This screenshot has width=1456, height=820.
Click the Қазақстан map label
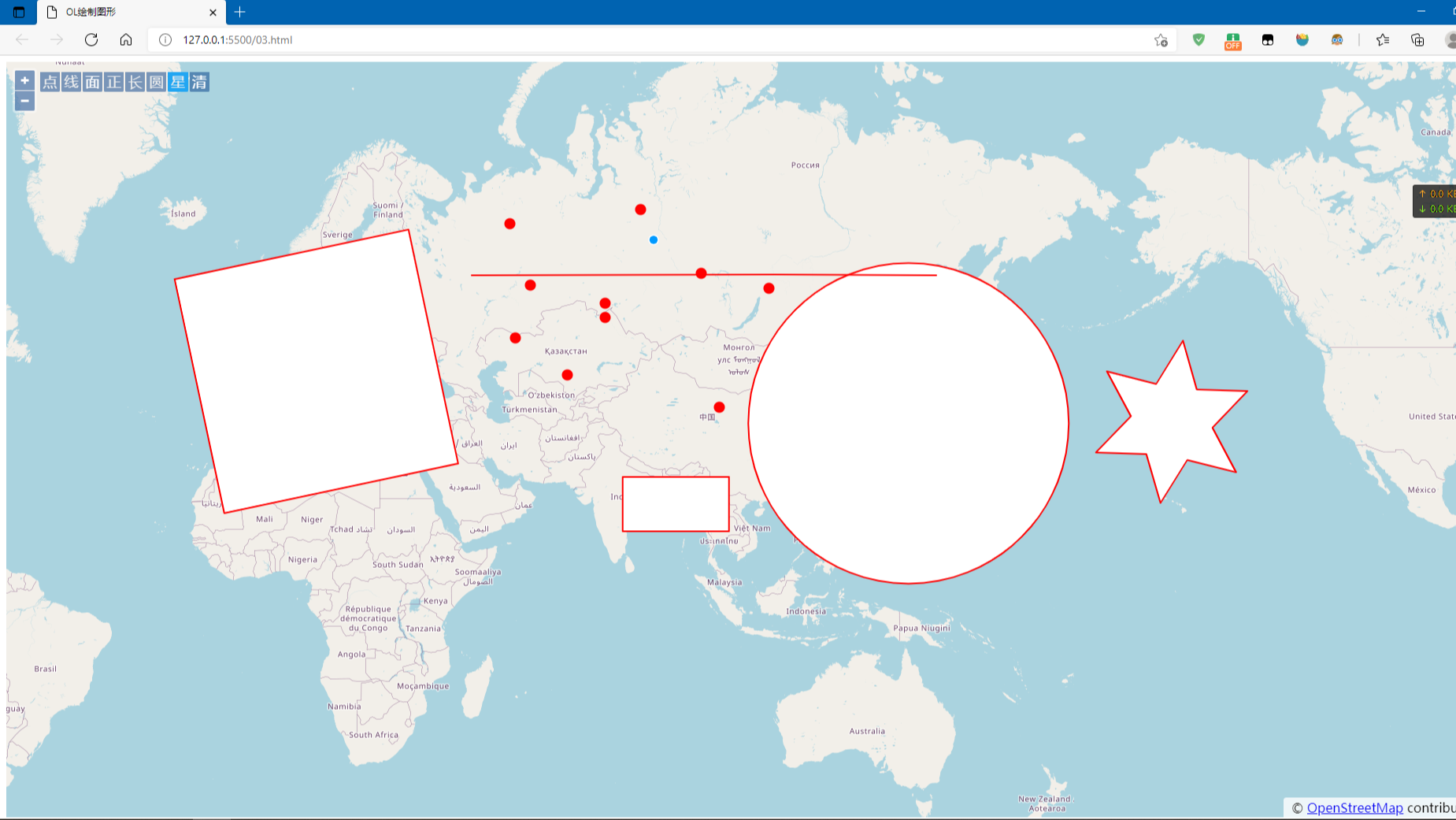[x=565, y=351]
